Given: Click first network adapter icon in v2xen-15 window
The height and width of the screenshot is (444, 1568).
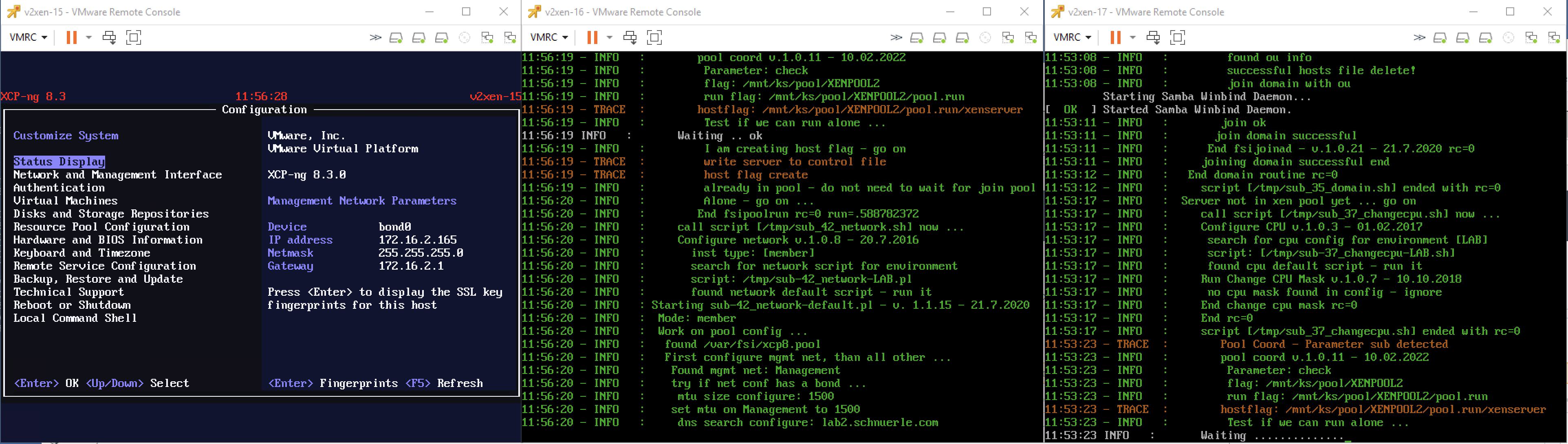Looking at the screenshot, I should click(x=488, y=38).
